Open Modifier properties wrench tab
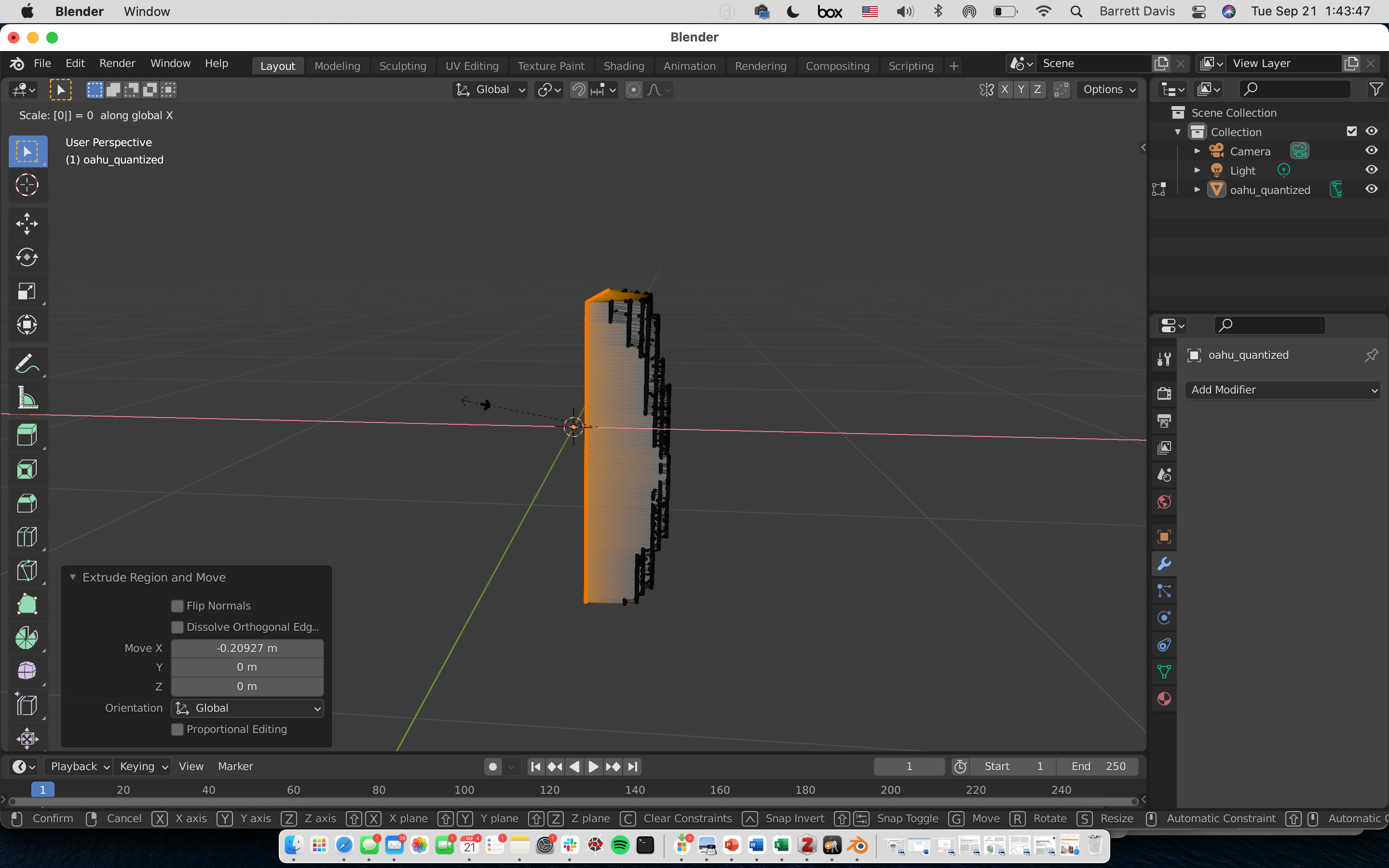This screenshot has height=868, width=1389. [1164, 564]
